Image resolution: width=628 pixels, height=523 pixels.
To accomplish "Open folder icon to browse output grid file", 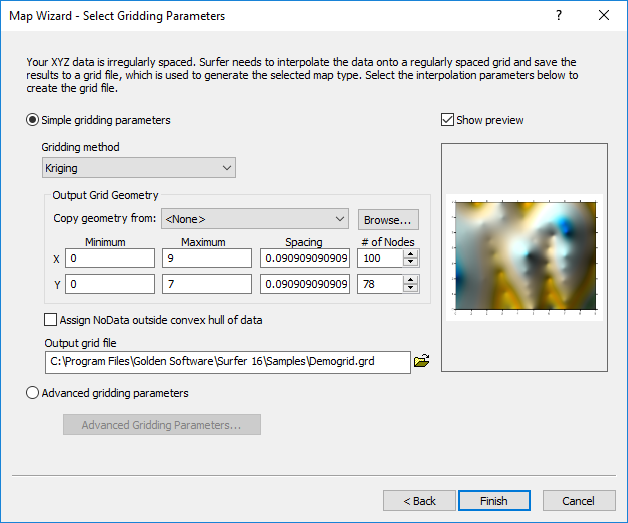I will 421,361.
